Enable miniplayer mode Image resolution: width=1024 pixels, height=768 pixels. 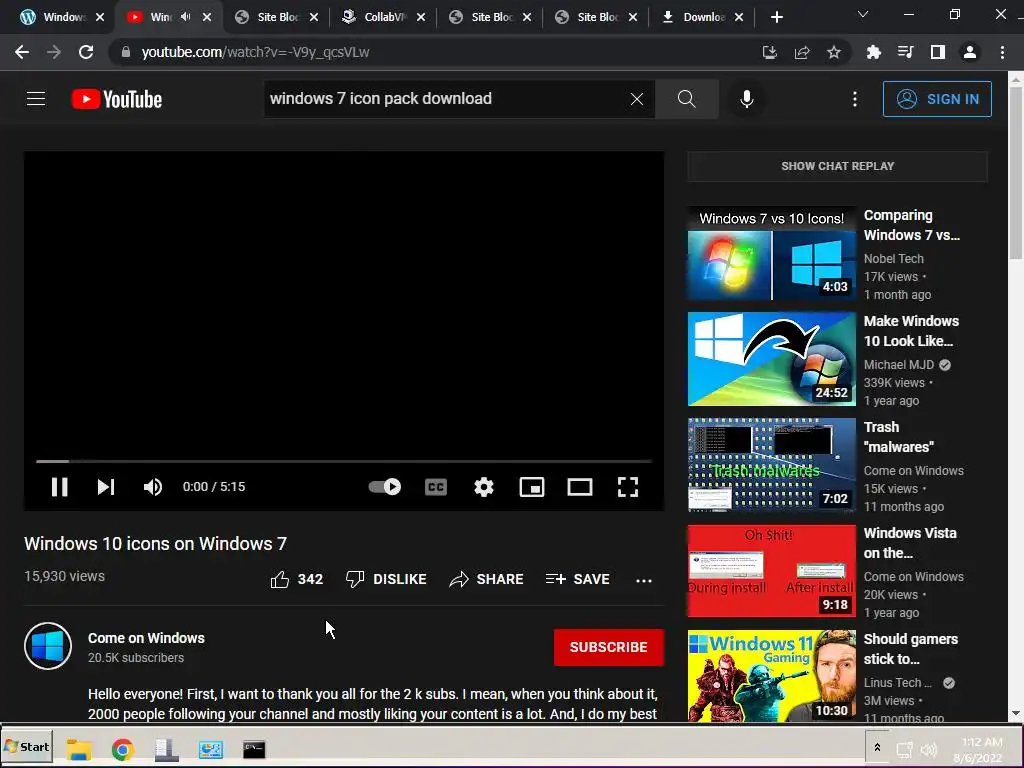pos(532,487)
